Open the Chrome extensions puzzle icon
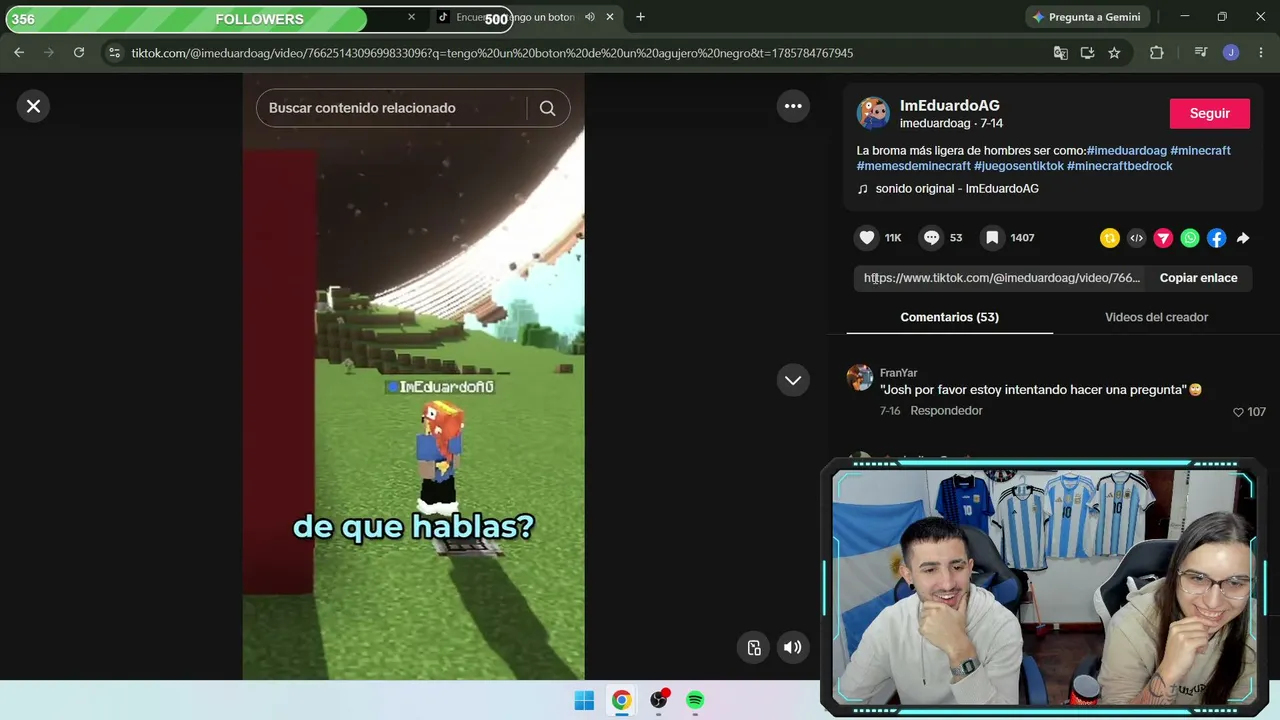This screenshot has width=1280, height=720. [x=1157, y=53]
